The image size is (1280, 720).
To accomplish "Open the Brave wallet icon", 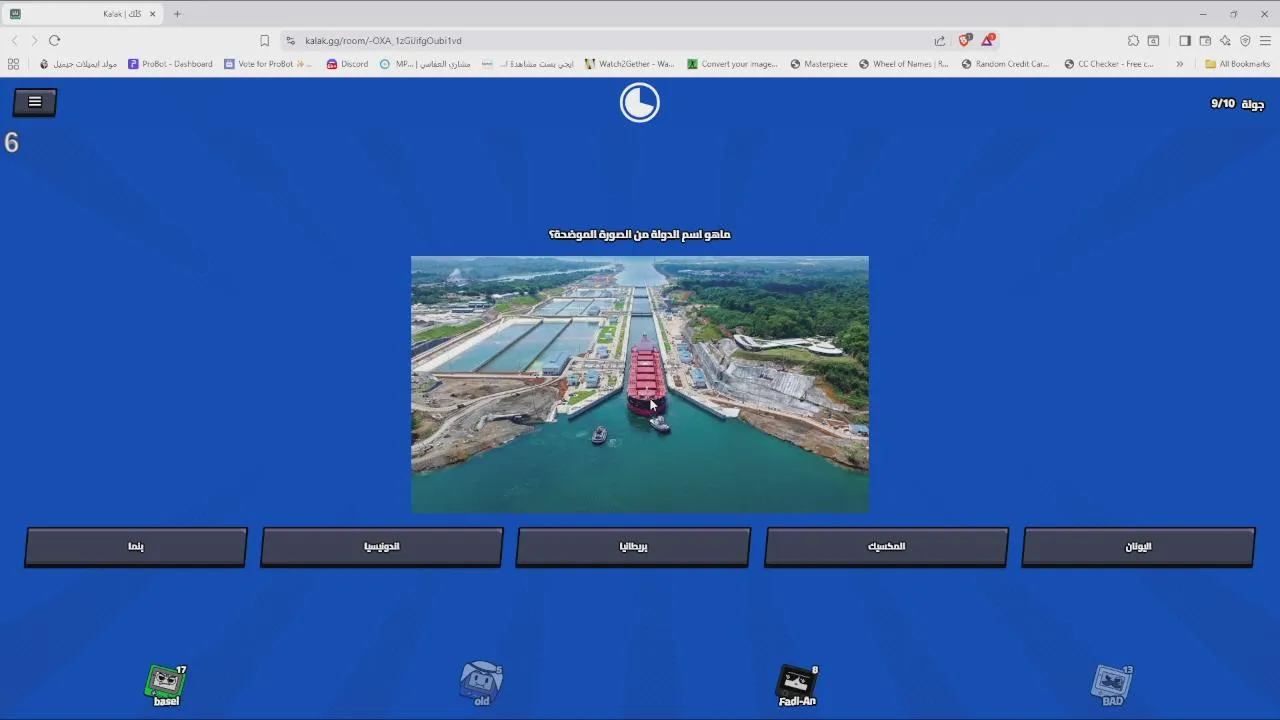I will pos(1205,41).
